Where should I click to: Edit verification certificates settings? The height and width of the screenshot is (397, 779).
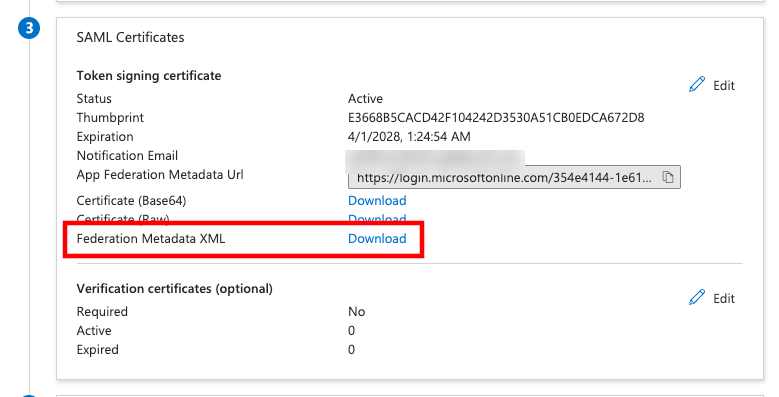click(711, 298)
